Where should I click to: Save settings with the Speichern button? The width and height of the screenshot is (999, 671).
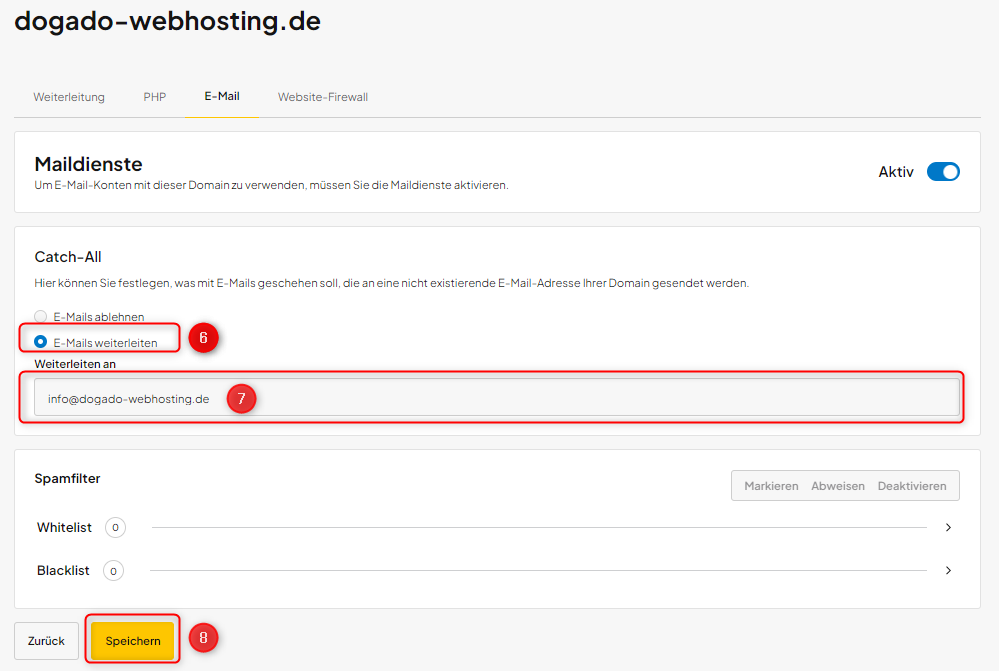tap(133, 641)
